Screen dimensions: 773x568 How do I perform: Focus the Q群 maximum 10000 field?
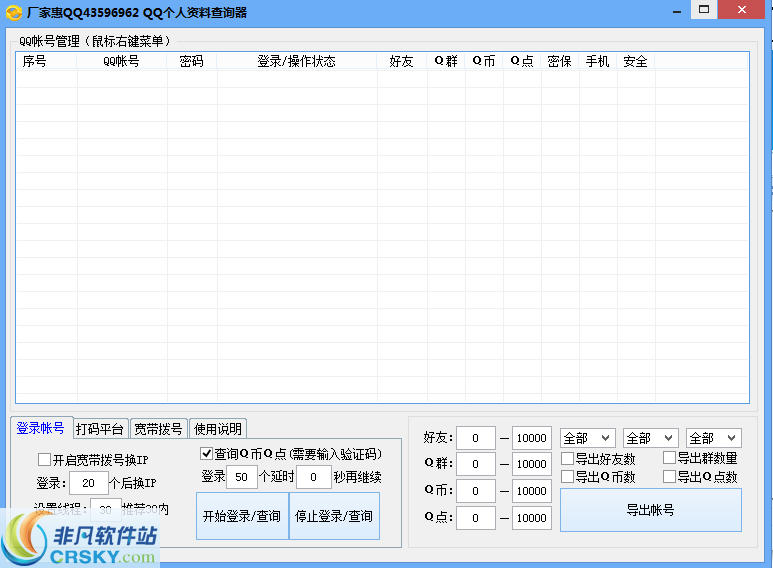pyautogui.click(x=531, y=464)
